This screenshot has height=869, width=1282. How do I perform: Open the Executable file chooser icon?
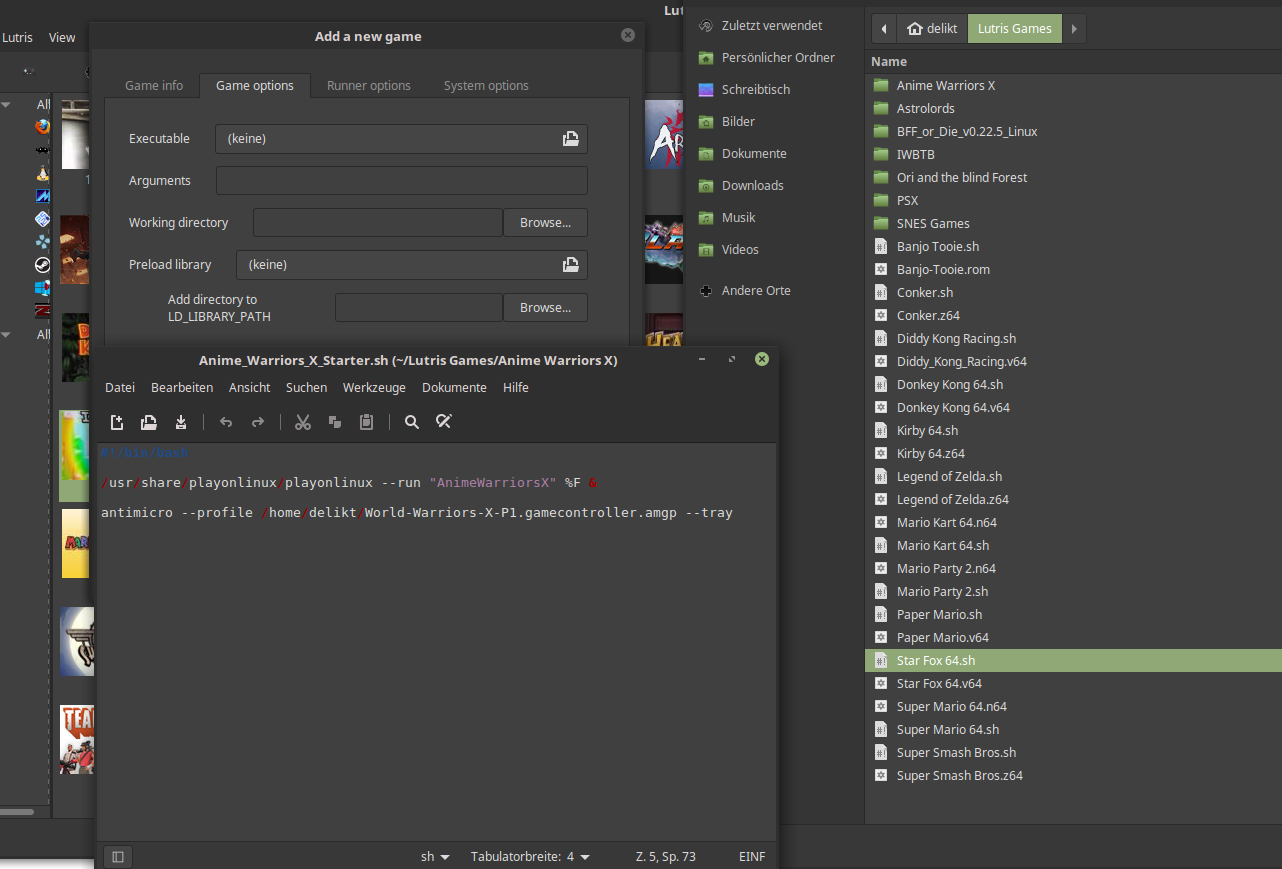coord(571,139)
